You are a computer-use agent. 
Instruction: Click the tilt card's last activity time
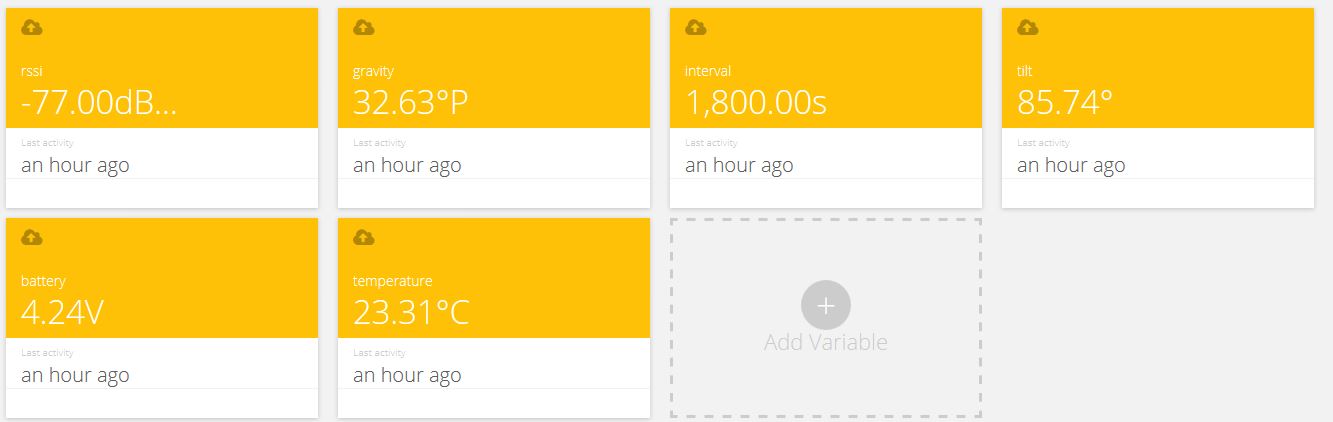pyautogui.click(x=1070, y=166)
